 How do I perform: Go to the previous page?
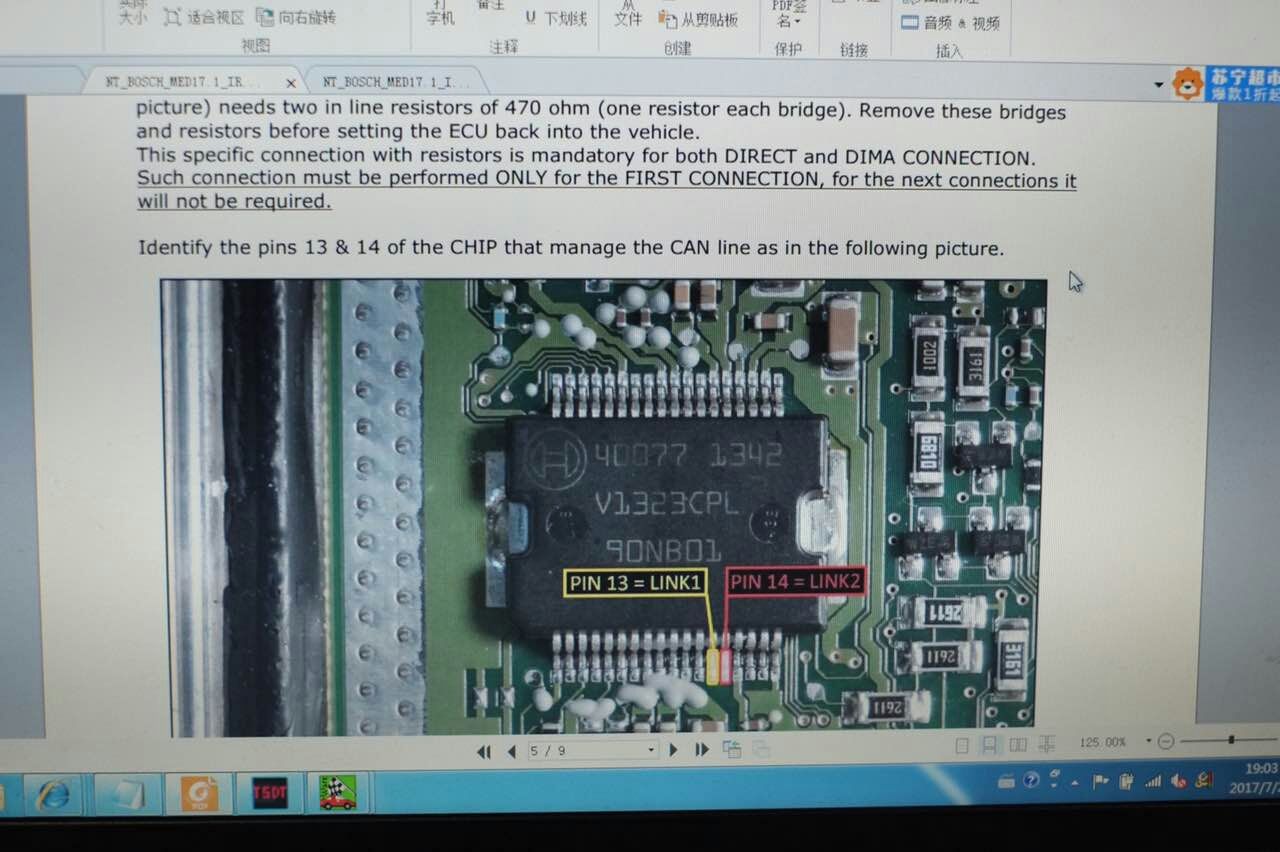(512, 750)
